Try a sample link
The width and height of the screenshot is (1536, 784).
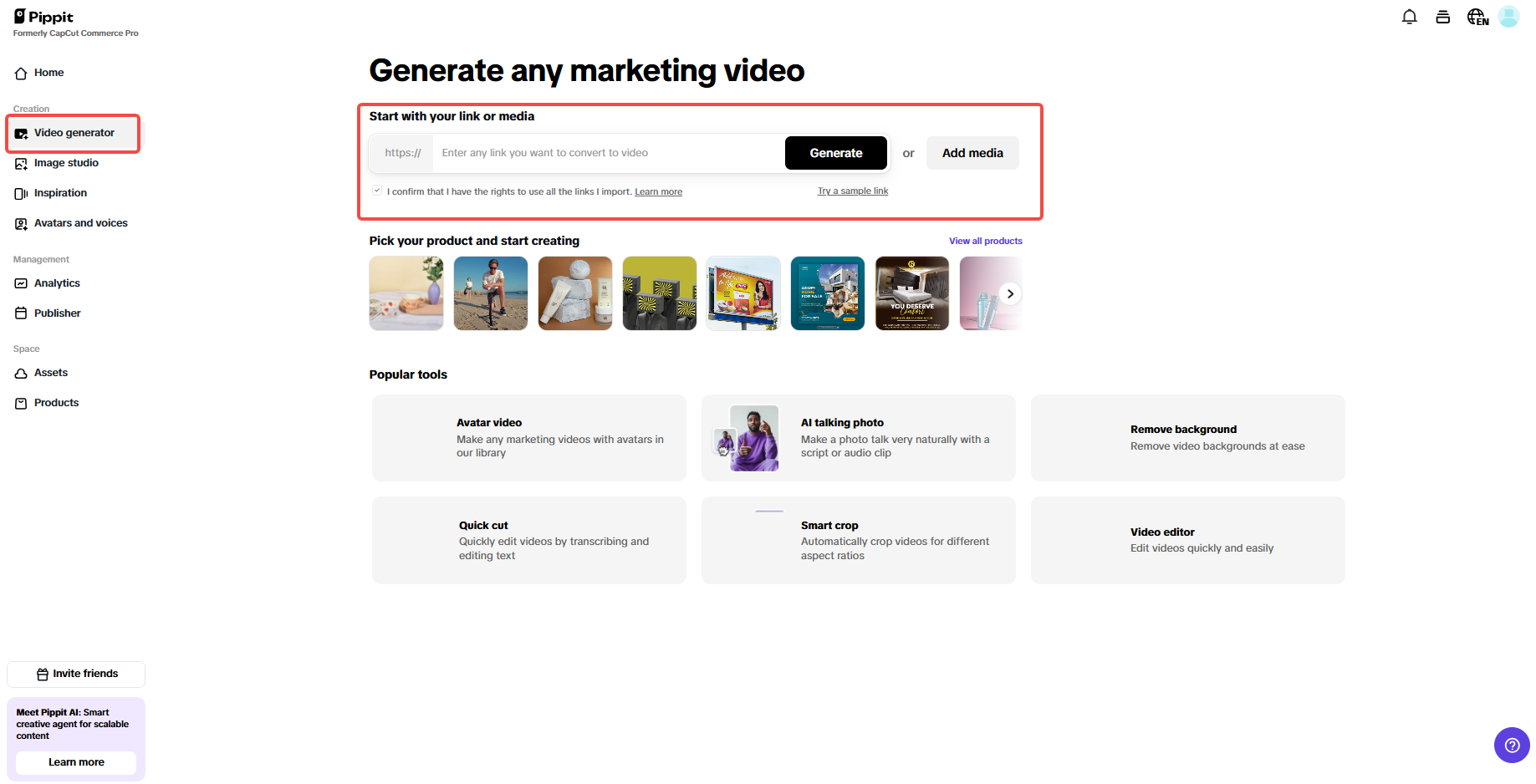(x=852, y=191)
